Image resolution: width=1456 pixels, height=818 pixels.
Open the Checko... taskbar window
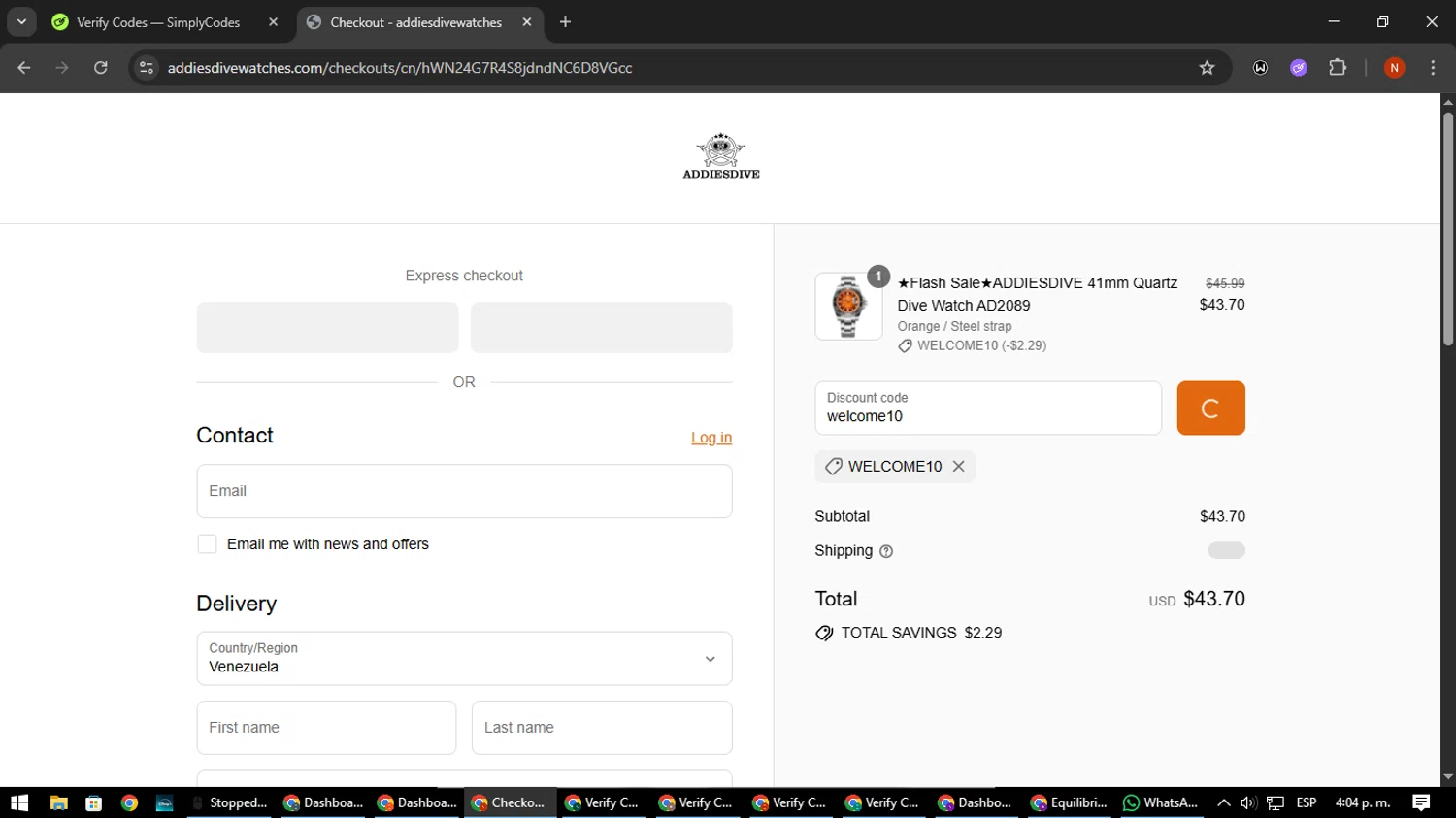[x=511, y=803]
